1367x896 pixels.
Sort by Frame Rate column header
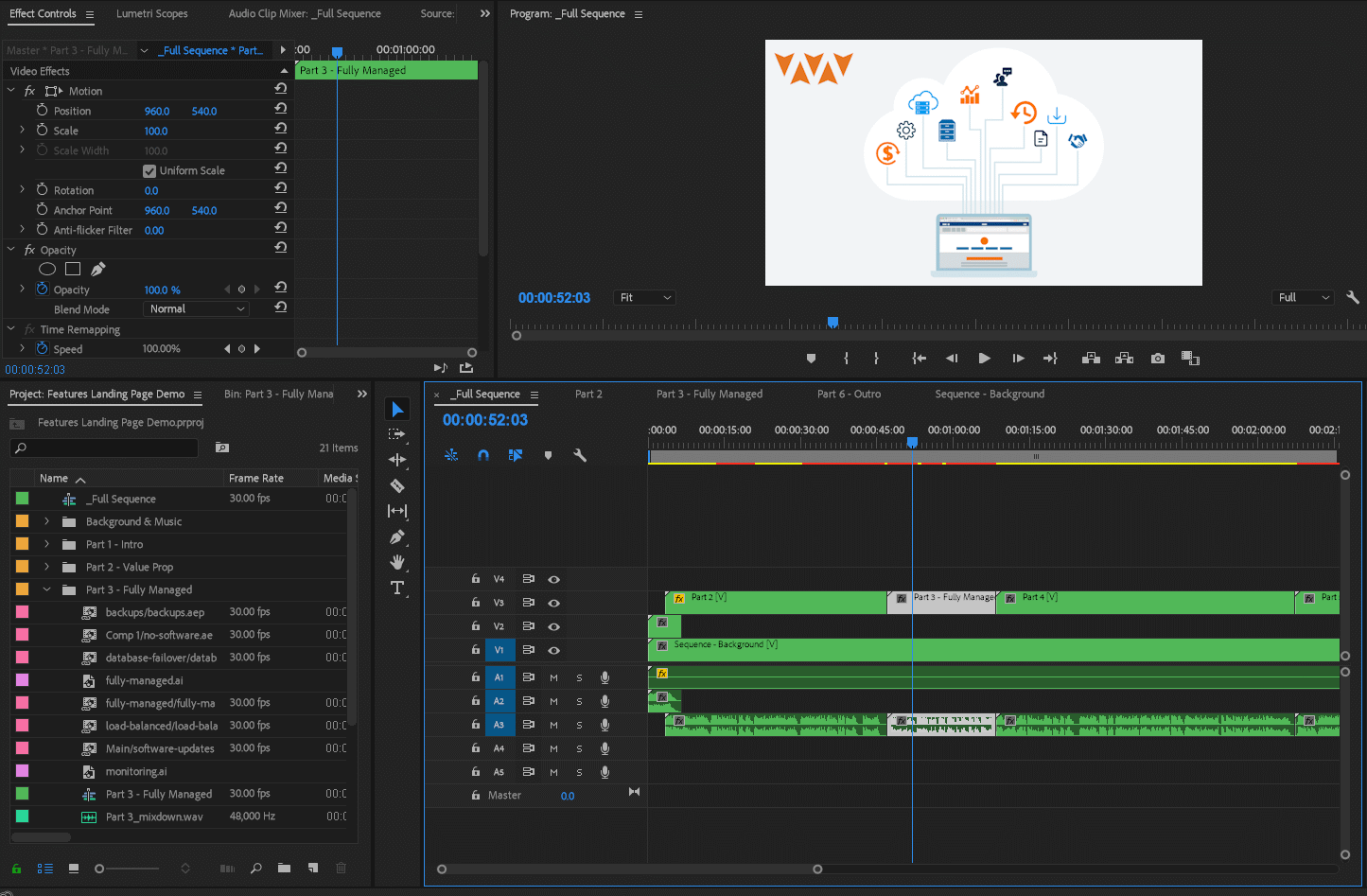(256, 479)
